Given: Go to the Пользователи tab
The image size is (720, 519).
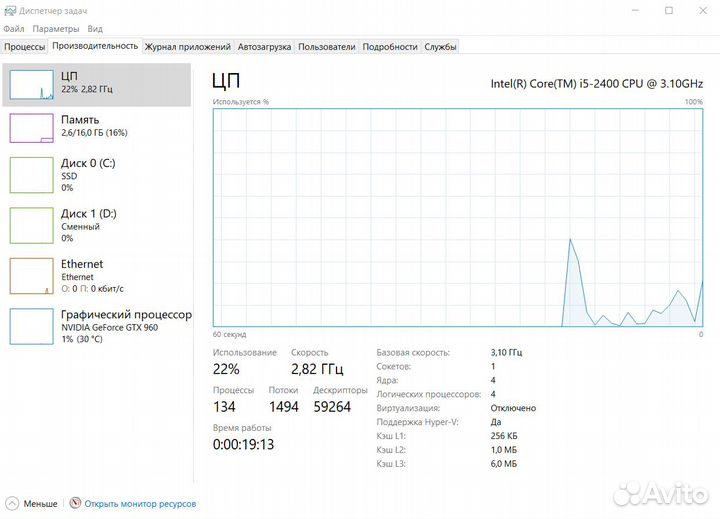Looking at the screenshot, I should pyautogui.click(x=326, y=46).
